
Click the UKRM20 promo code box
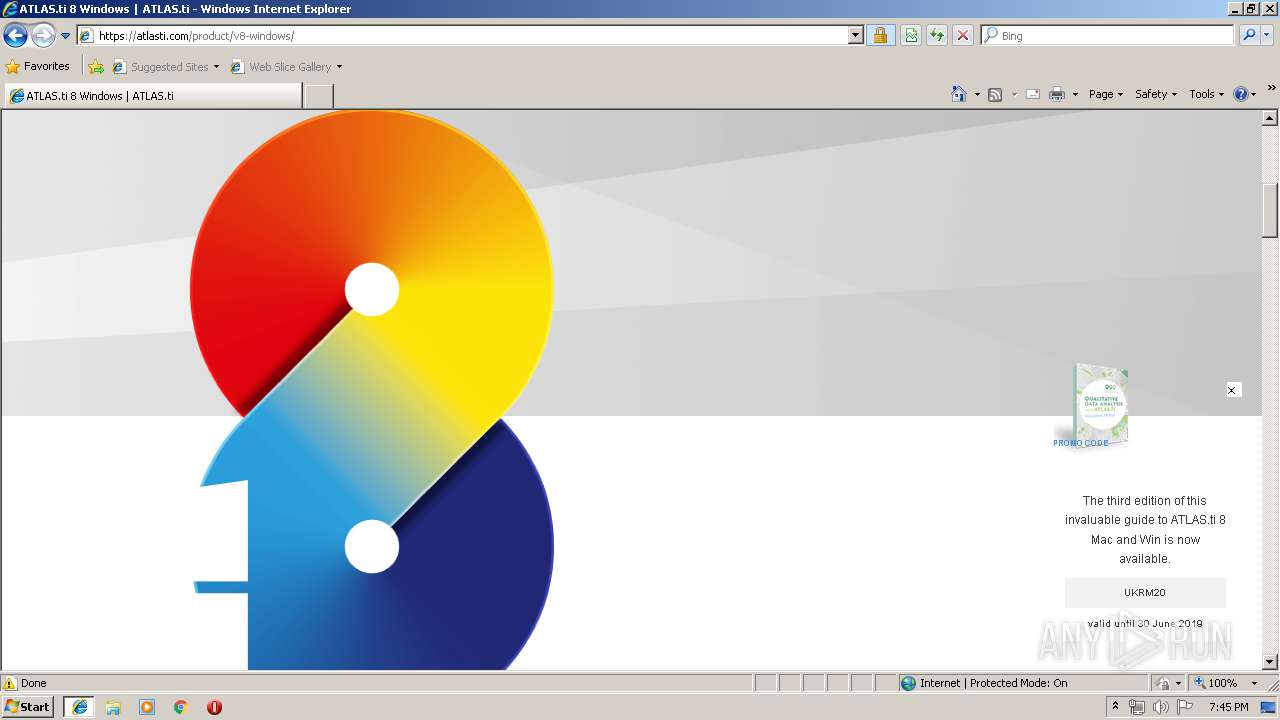pos(1145,592)
